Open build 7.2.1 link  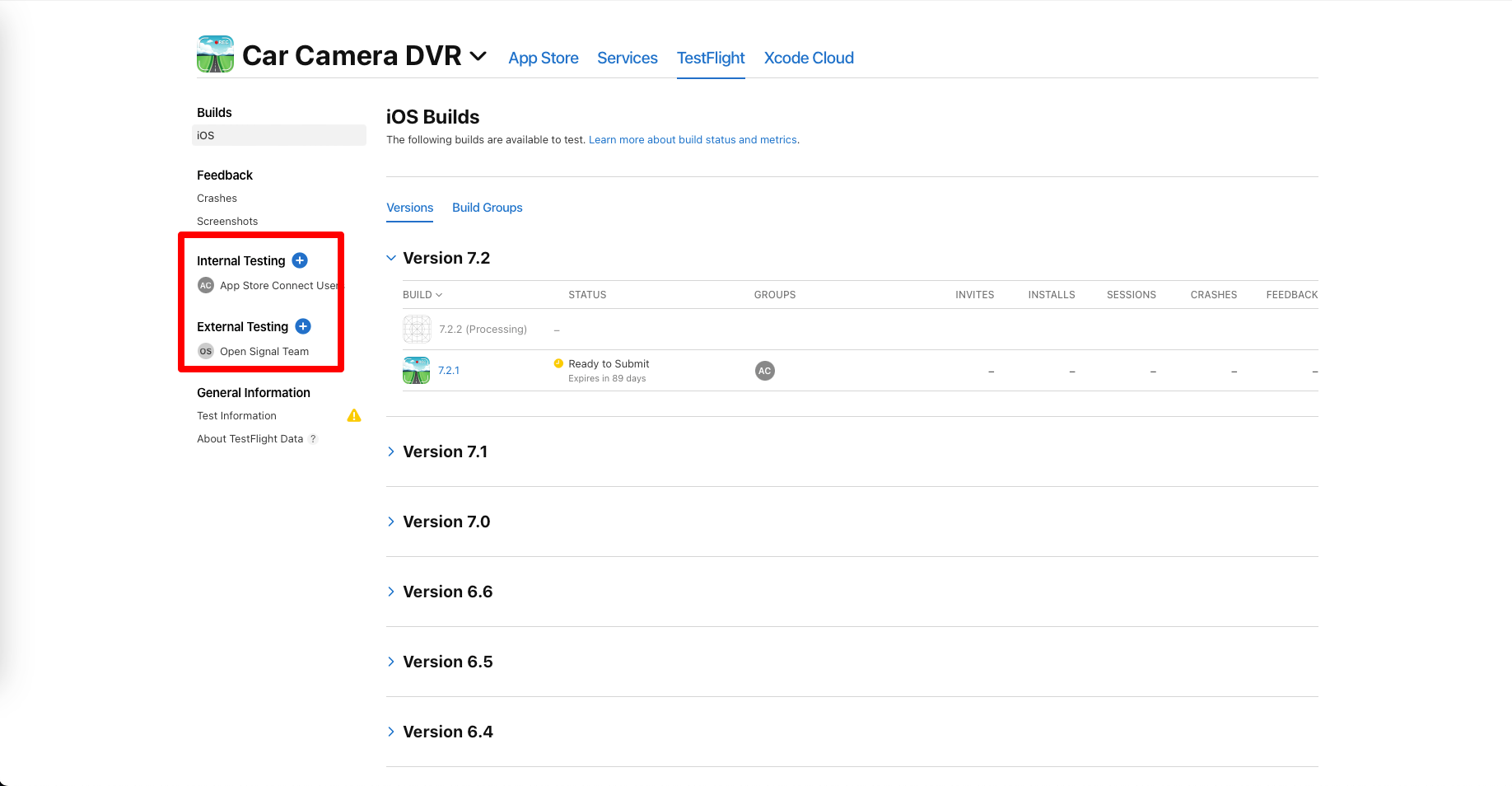449,371
